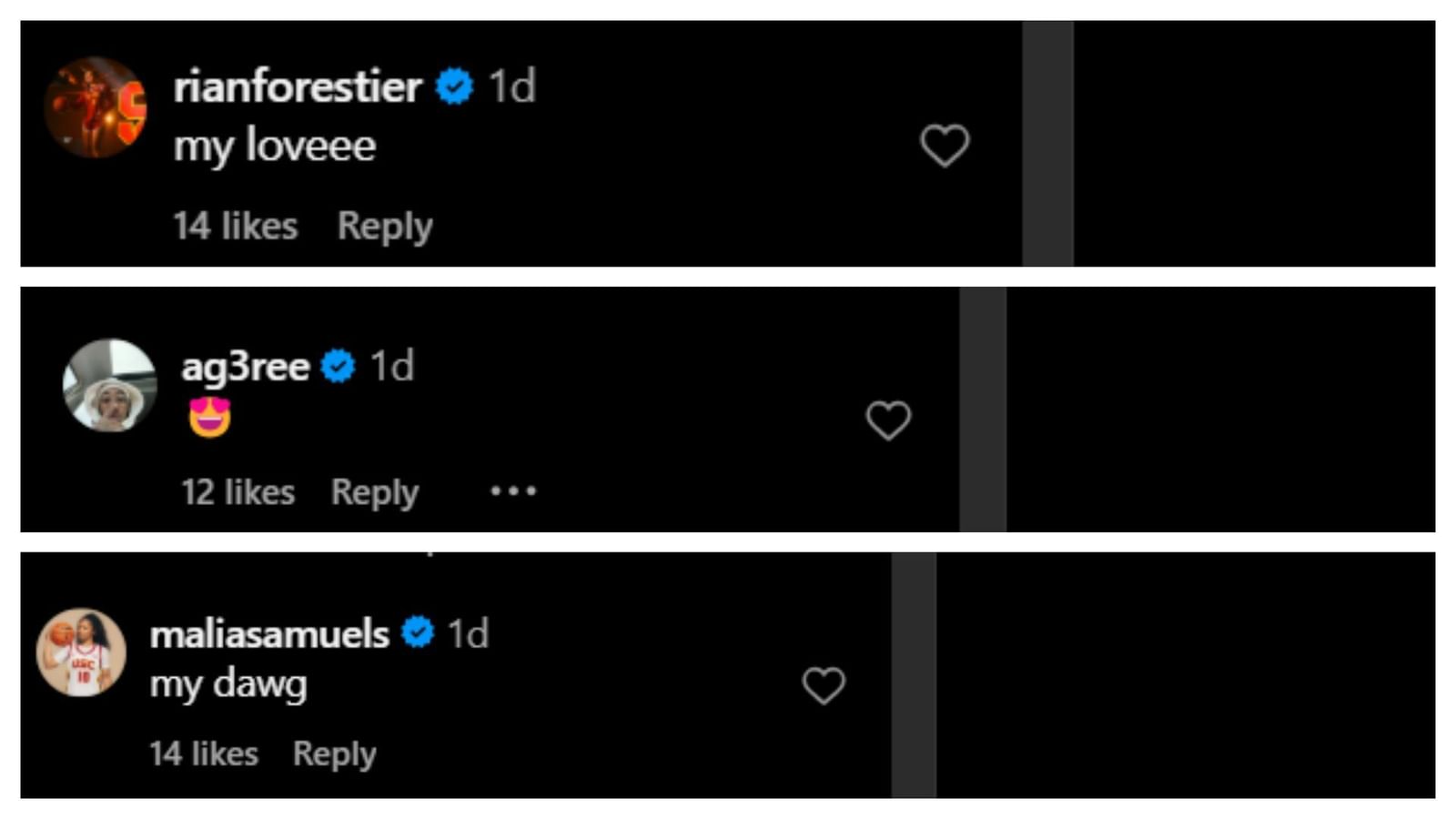View the 14 likes on rianforestier's comment
Screen dimensions: 1456x819
tap(236, 226)
